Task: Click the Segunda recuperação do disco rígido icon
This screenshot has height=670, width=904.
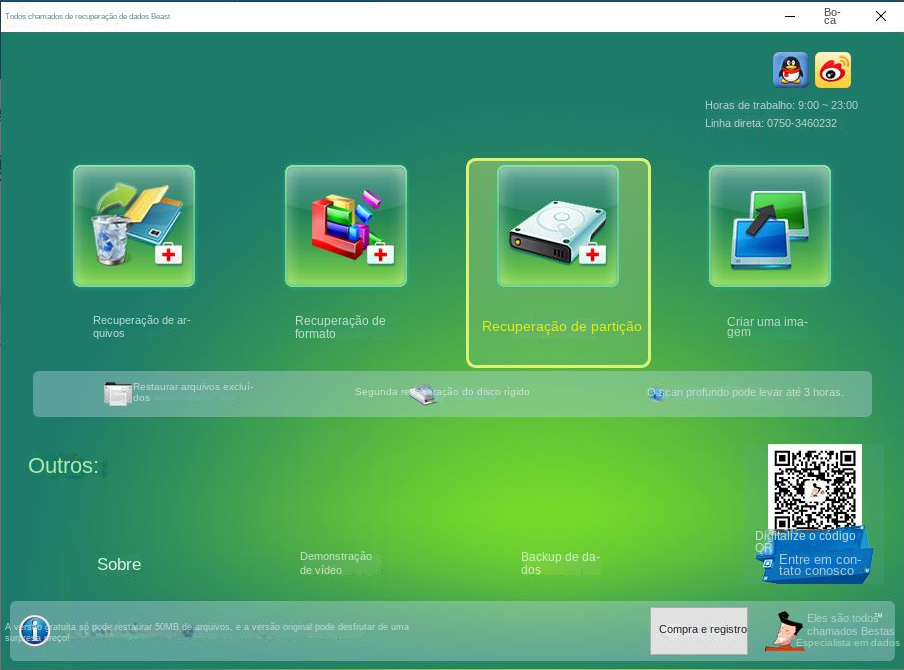Action: tap(424, 392)
